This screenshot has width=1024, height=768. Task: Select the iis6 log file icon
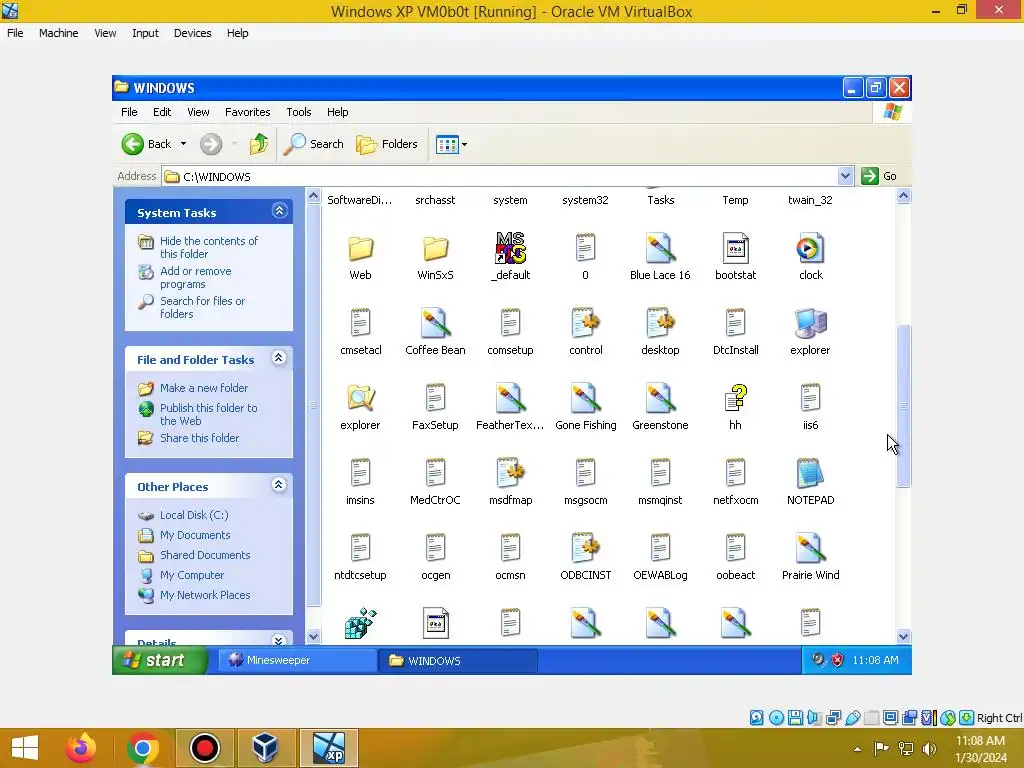point(810,398)
